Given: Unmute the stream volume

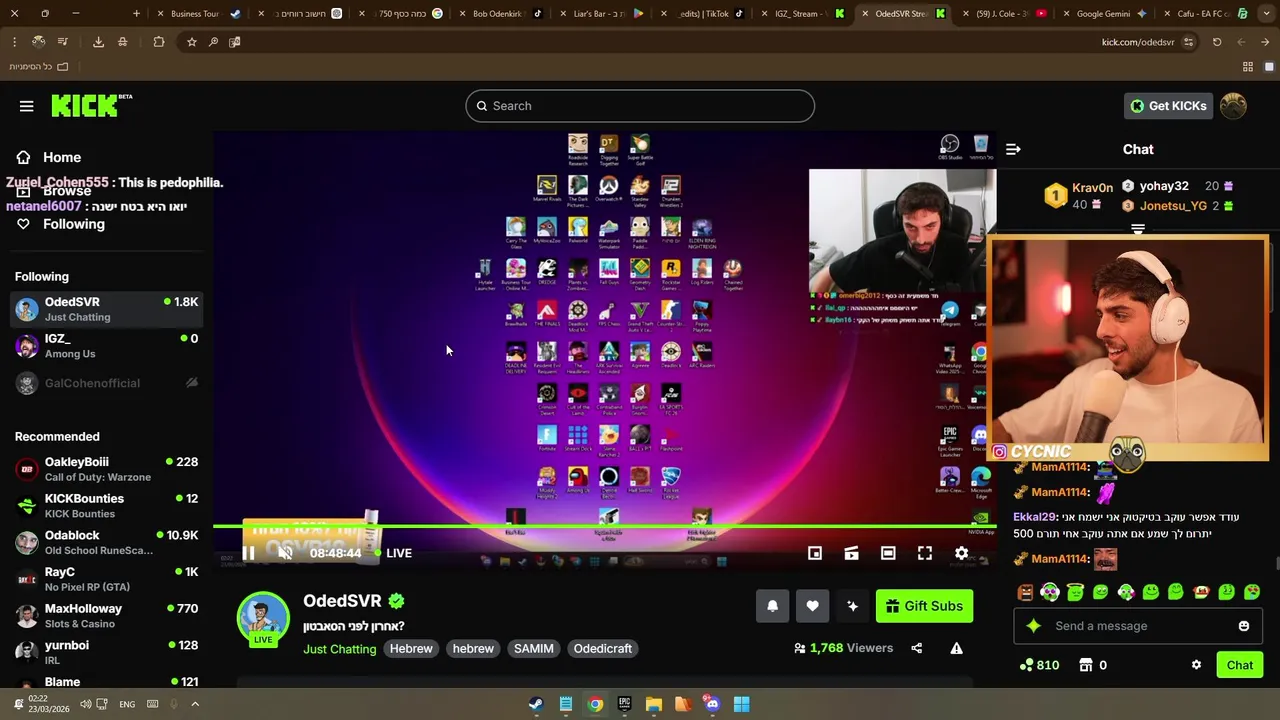Looking at the screenshot, I should (285, 553).
